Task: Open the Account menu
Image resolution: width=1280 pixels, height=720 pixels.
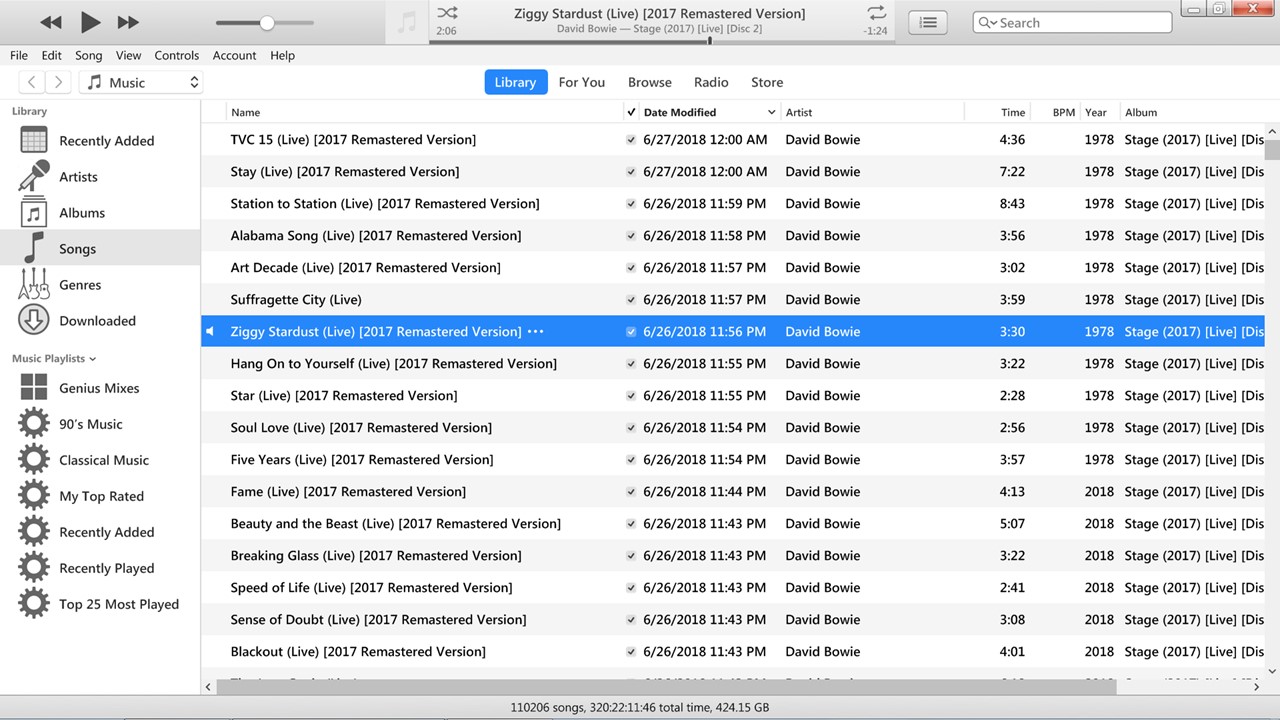Action: (234, 55)
